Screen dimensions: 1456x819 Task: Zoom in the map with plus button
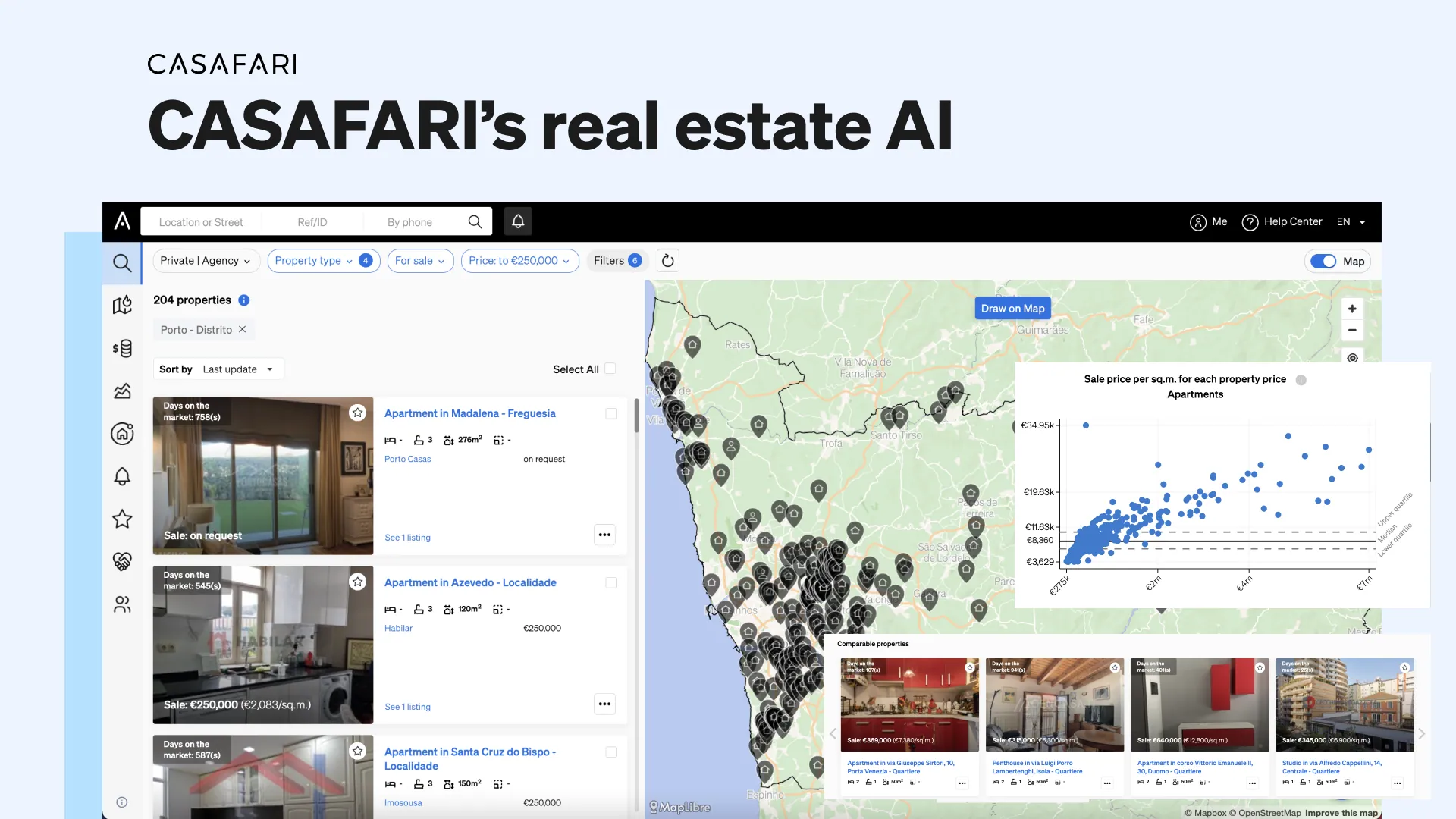click(1352, 309)
